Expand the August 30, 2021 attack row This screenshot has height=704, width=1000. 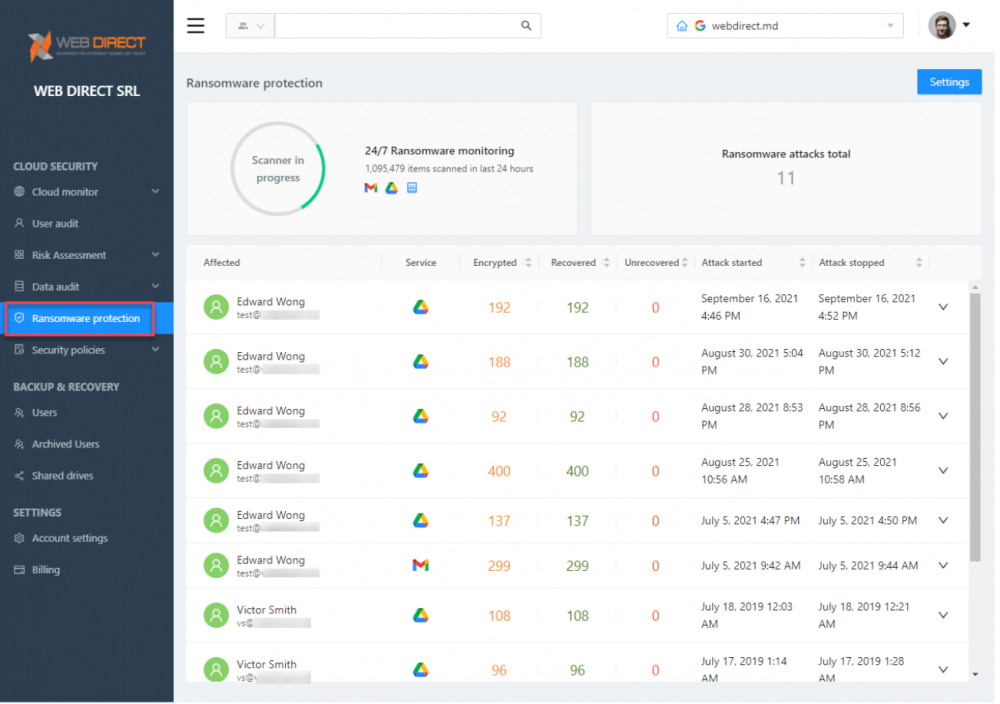click(x=943, y=362)
